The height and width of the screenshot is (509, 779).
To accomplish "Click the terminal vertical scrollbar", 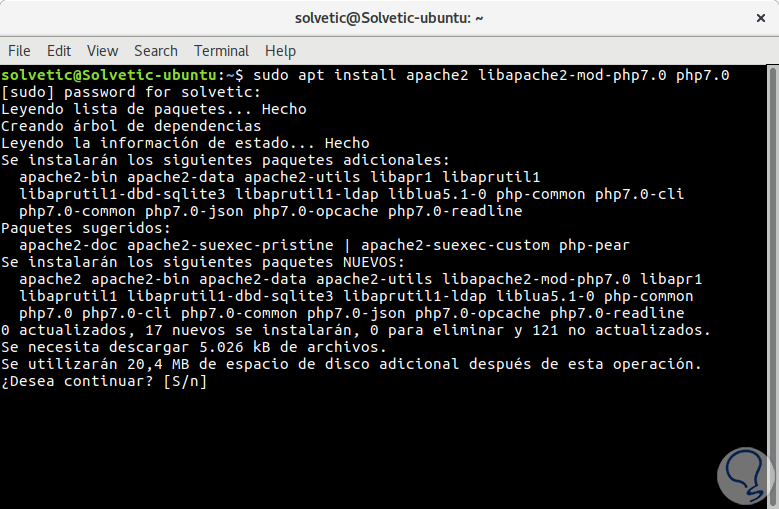I will (773, 286).
